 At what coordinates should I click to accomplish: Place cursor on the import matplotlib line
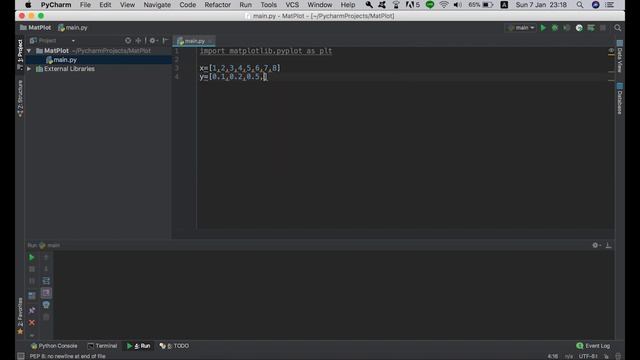coord(266,51)
